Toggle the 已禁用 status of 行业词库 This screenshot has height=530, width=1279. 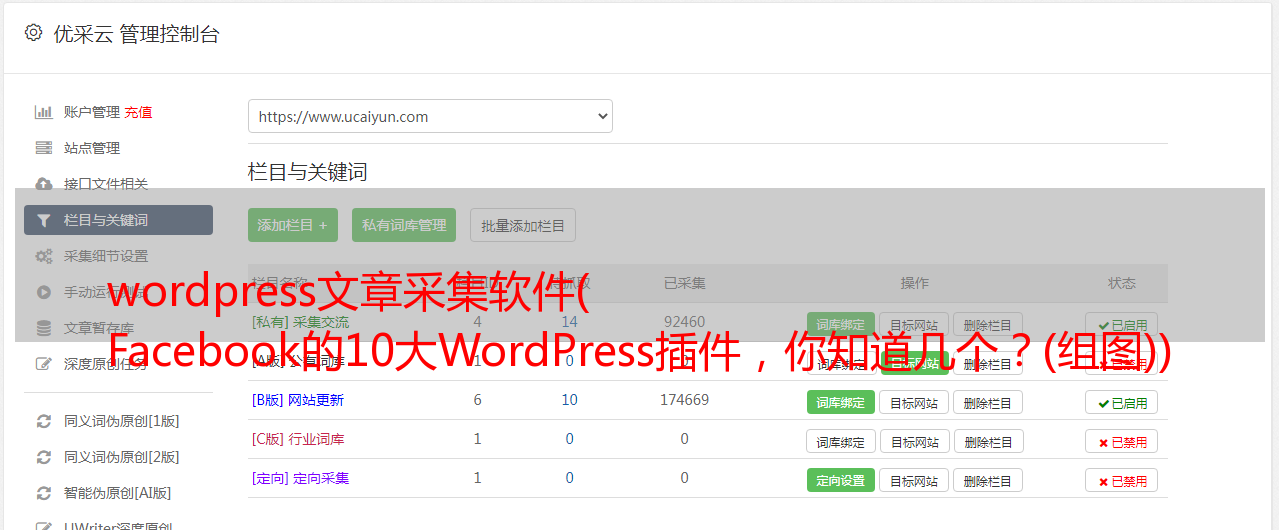click(1122, 441)
